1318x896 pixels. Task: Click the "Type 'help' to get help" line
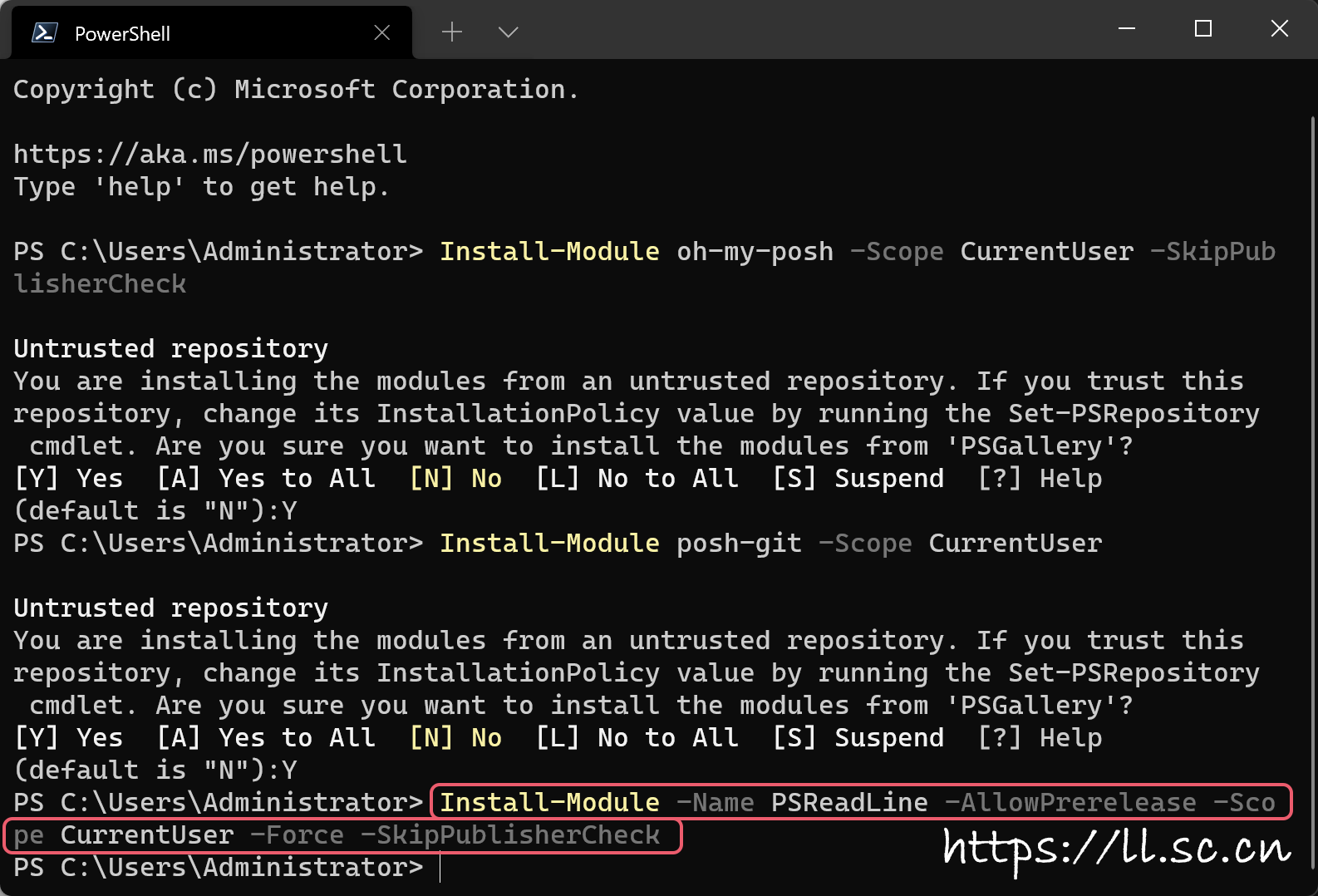201,187
